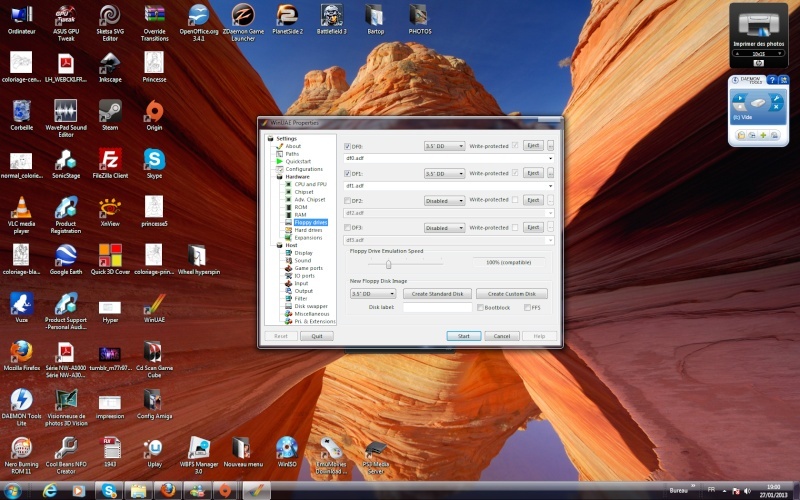Open the Quickstart settings page
Image resolution: width=800 pixels, height=500 pixels.
click(x=297, y=161)
